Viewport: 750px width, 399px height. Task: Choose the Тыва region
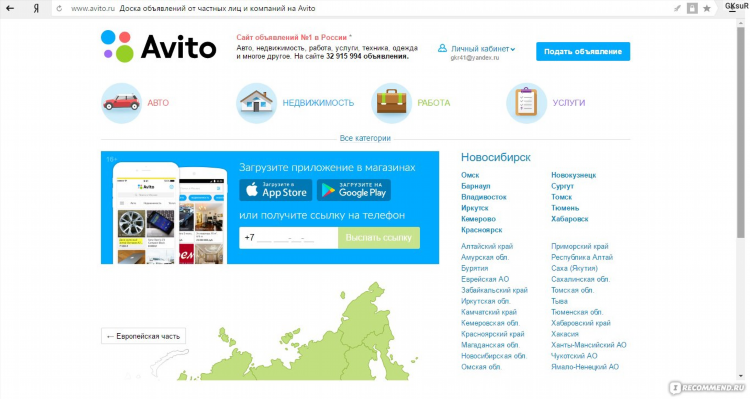559,301
